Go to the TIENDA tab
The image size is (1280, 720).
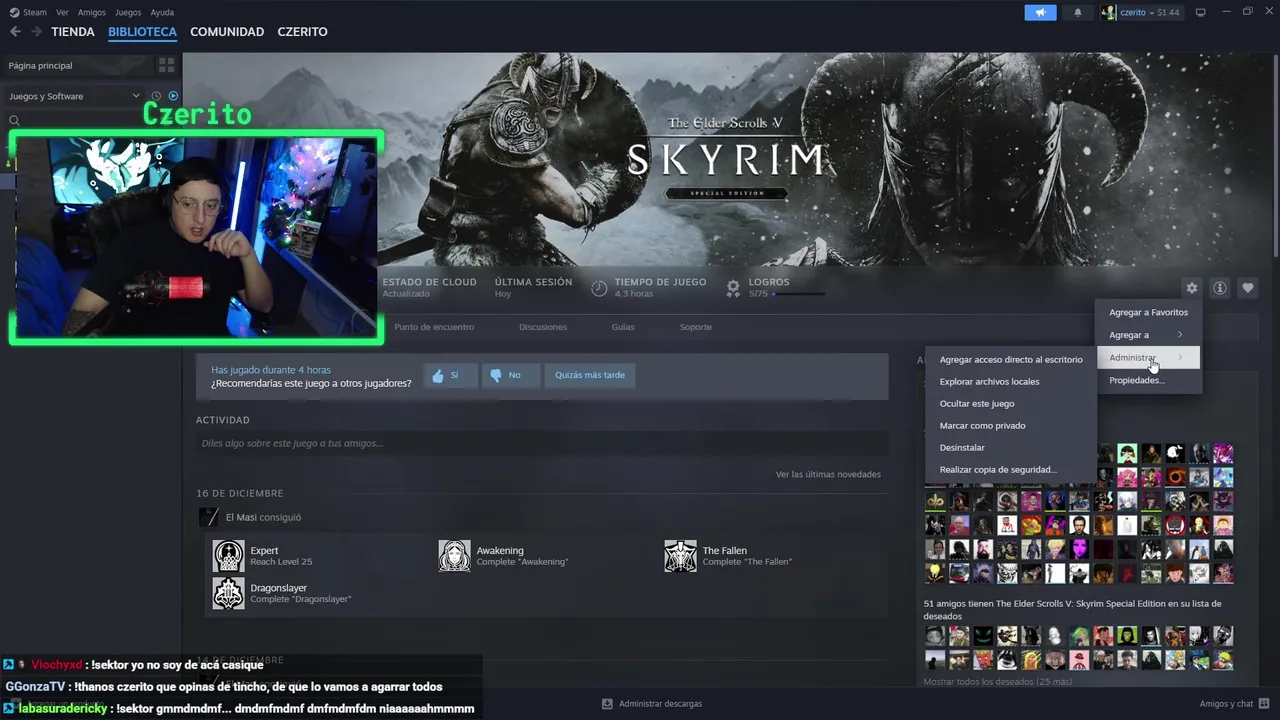[x=73, y=32]
